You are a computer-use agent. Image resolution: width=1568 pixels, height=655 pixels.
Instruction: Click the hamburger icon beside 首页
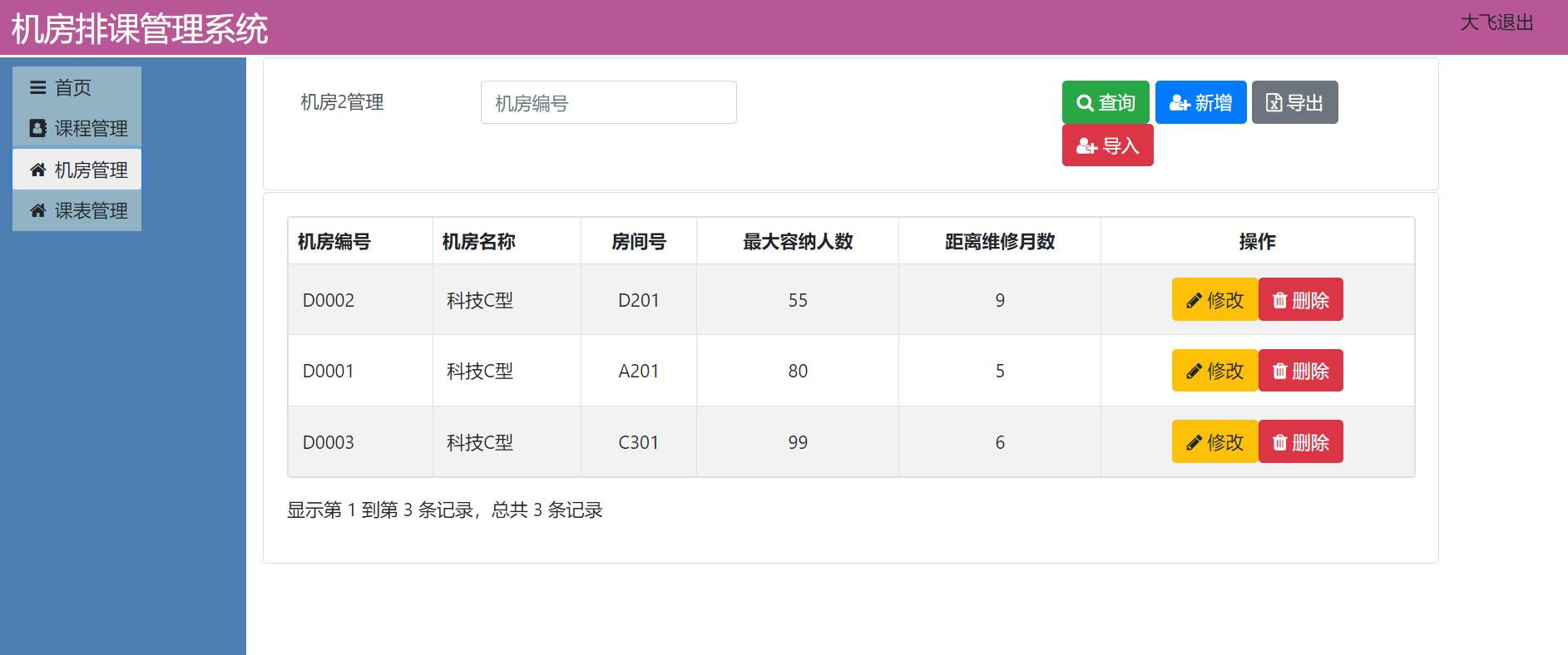(x=38, y=87)
